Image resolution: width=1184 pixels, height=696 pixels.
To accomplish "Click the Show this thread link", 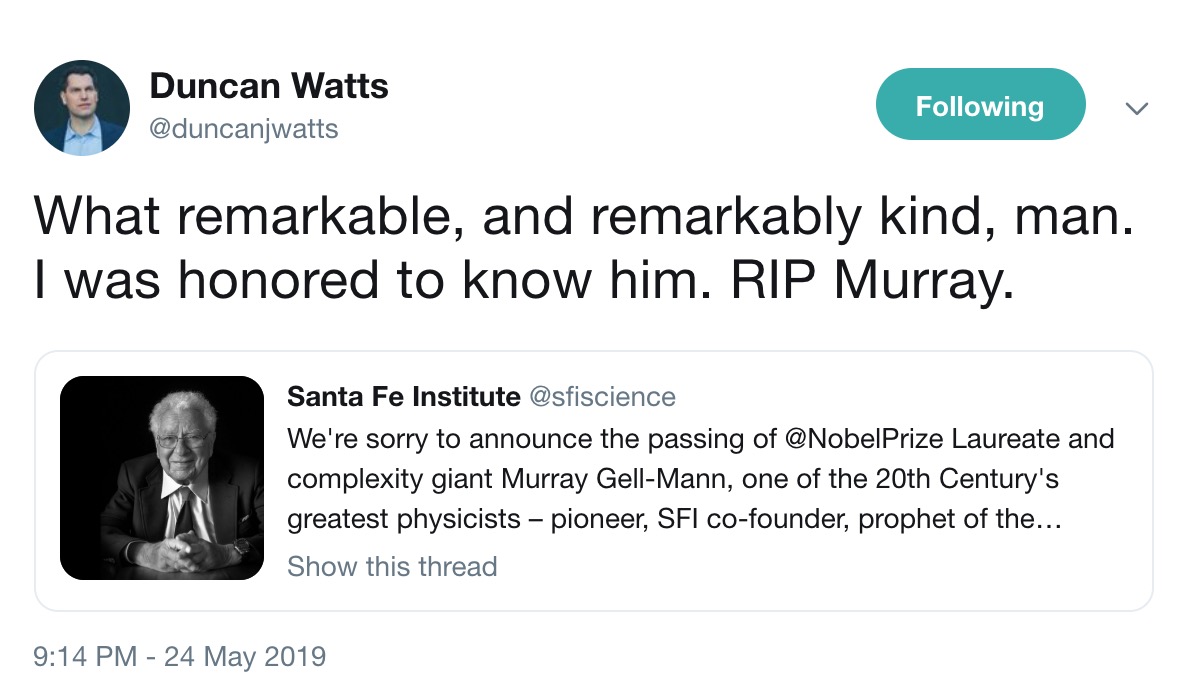I will pyautogui.click(x=392, y=567).
